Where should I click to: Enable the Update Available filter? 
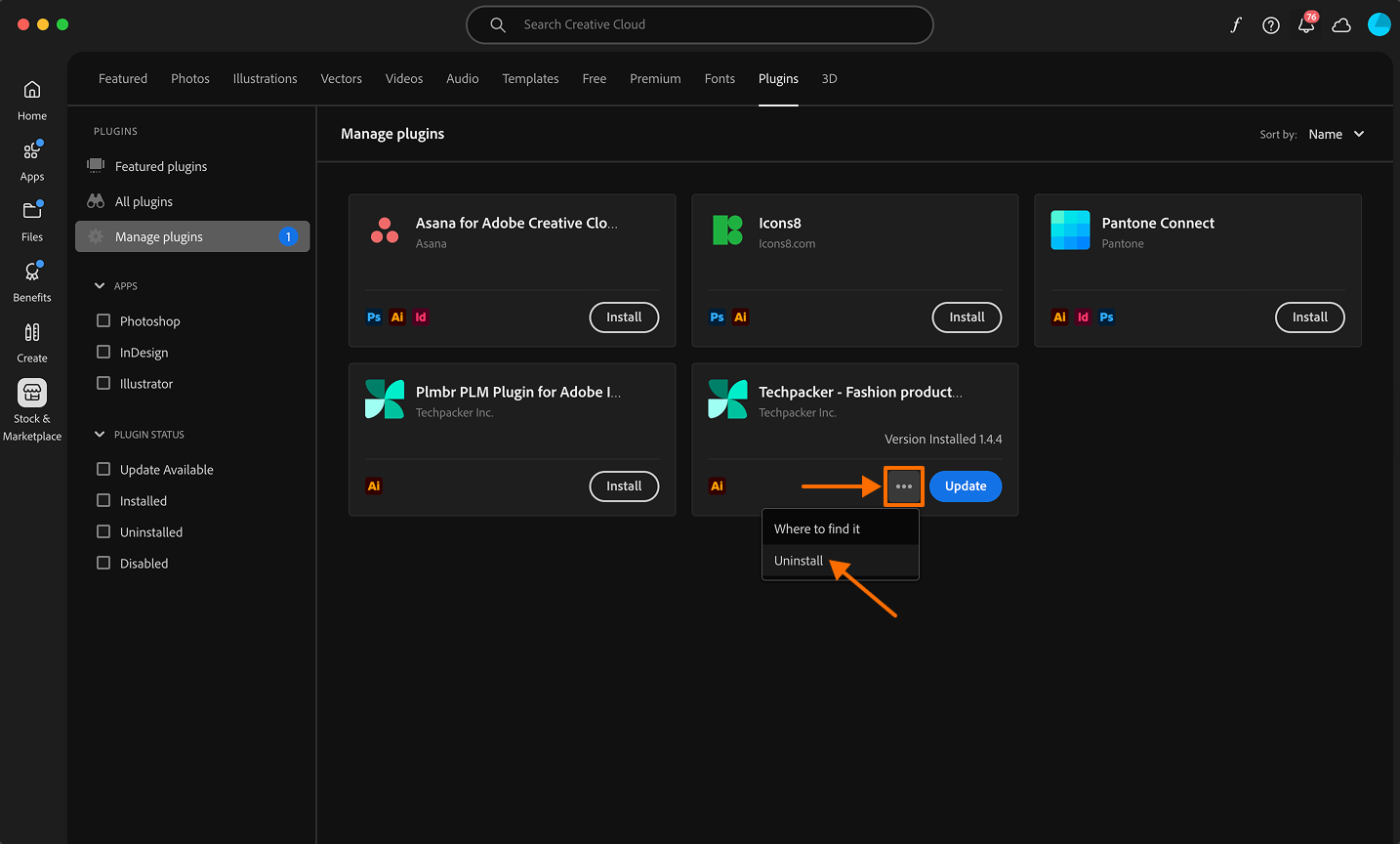103,470
